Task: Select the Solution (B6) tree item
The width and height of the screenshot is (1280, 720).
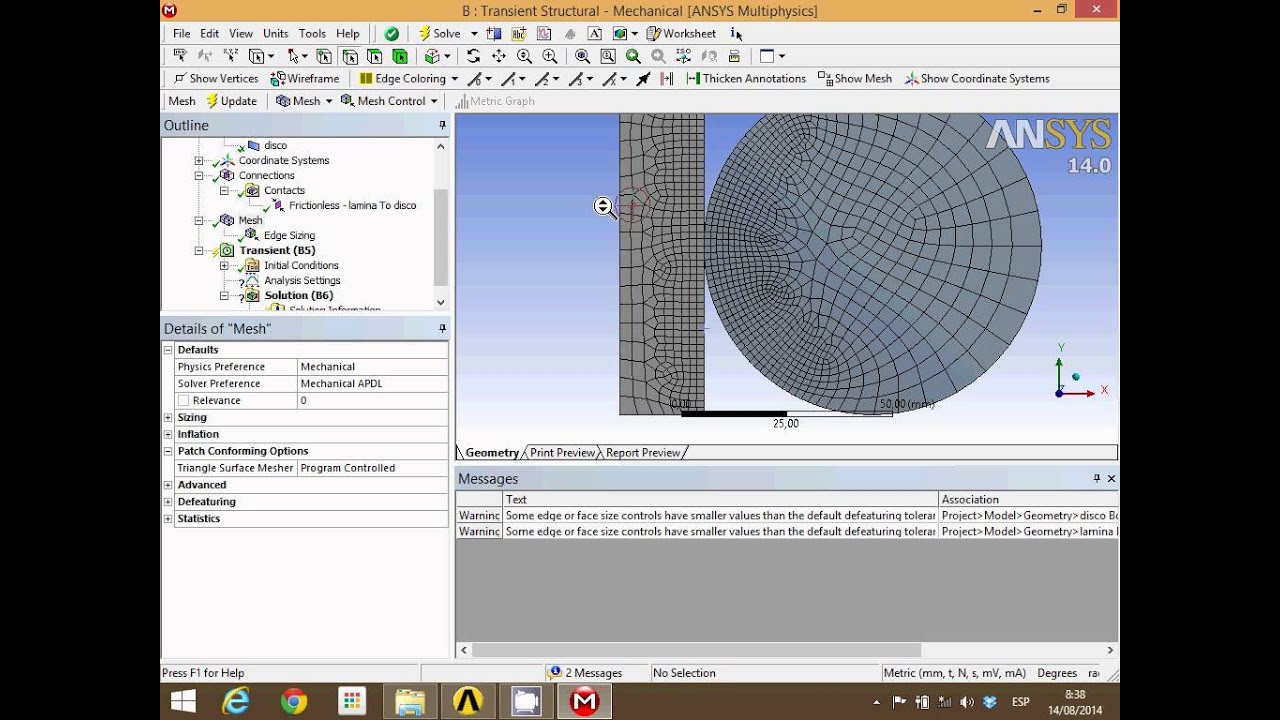Action: click(299, 295)
